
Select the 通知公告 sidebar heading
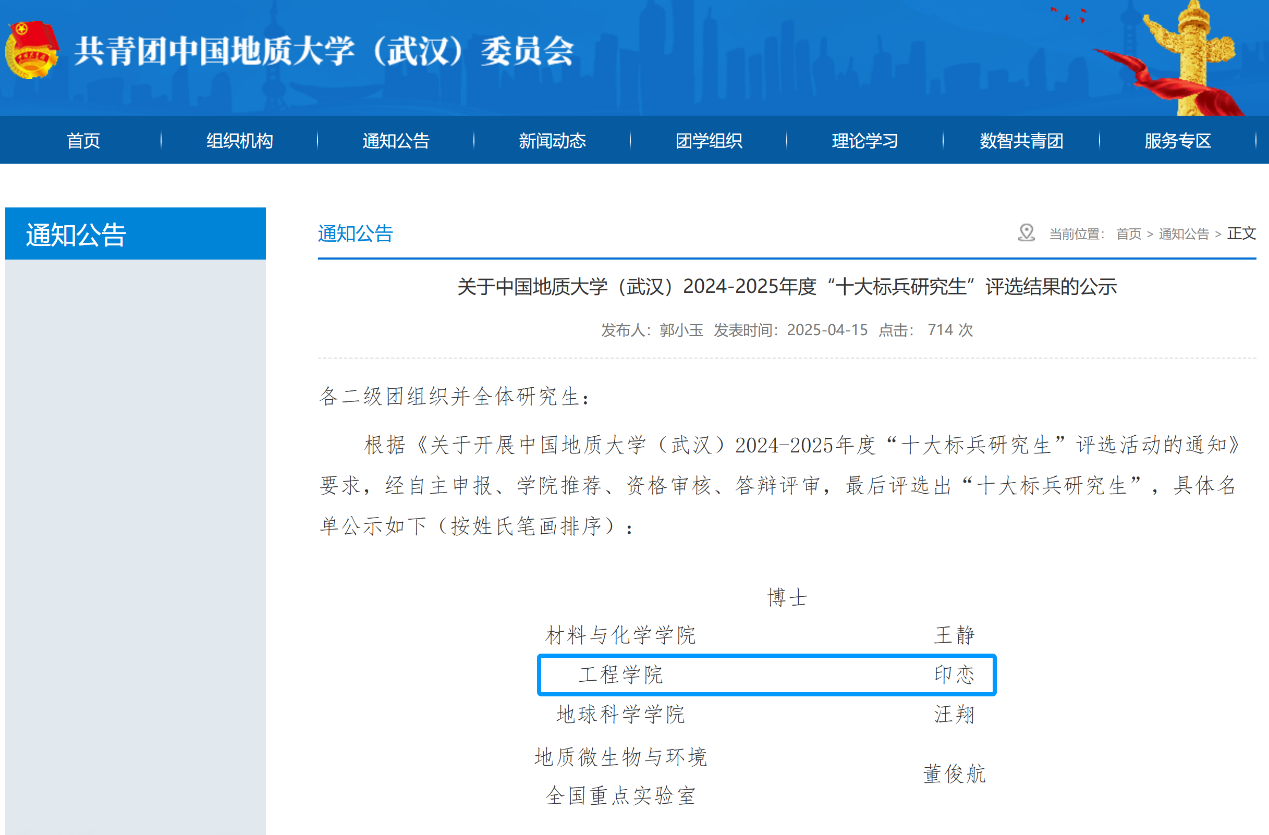pyautogui.click(x=76, y=235)
